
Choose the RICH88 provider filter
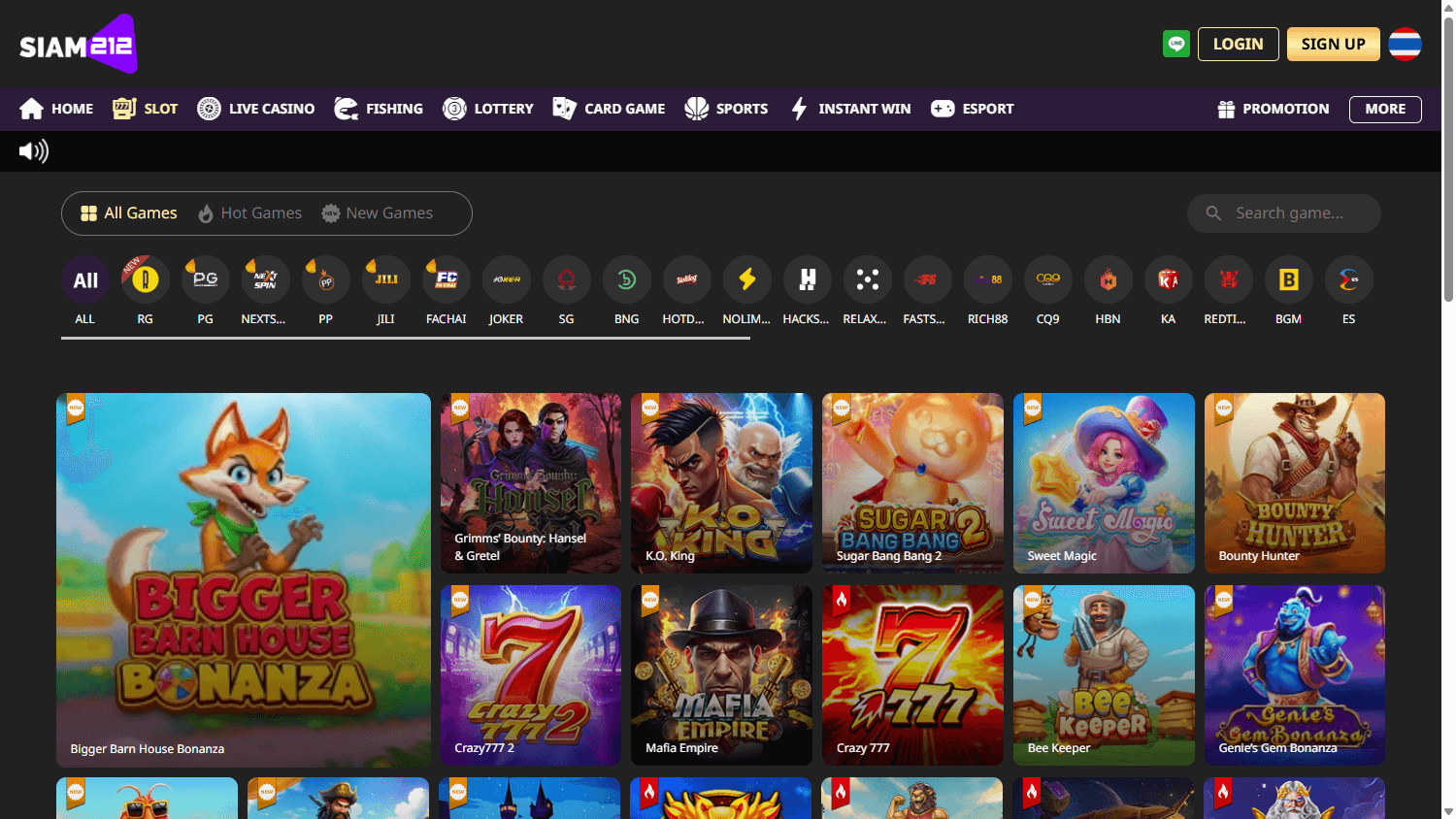pos(987,278)
